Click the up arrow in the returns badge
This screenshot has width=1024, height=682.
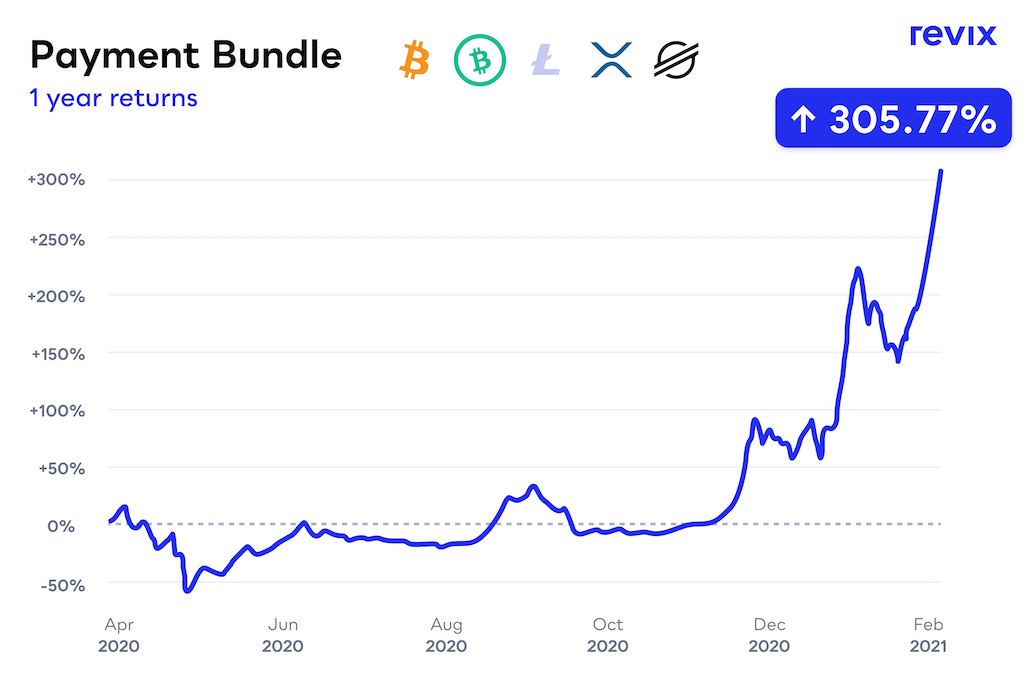click(803, 121)
